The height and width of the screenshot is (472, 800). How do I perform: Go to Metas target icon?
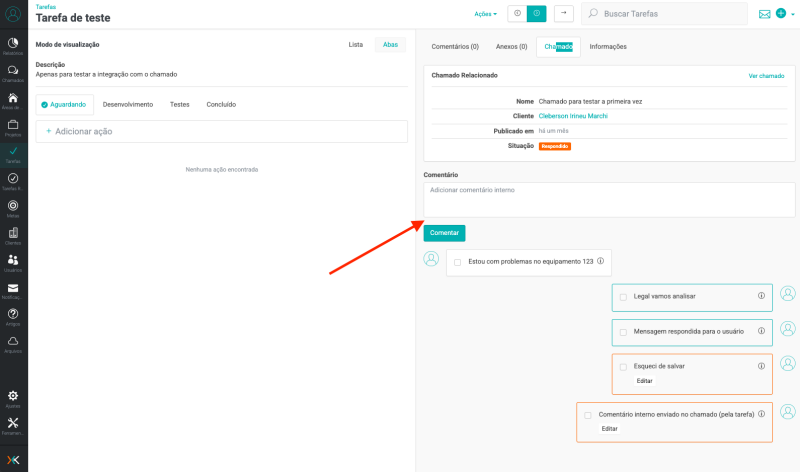tap(13, 208)
